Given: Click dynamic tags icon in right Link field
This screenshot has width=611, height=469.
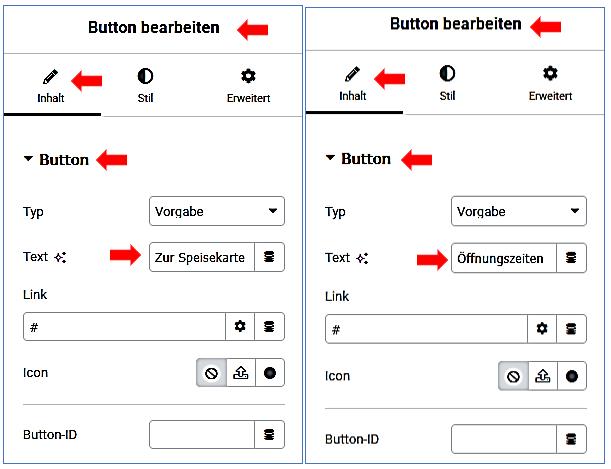Looking at the screenshot, I should (x=571, y=328).
